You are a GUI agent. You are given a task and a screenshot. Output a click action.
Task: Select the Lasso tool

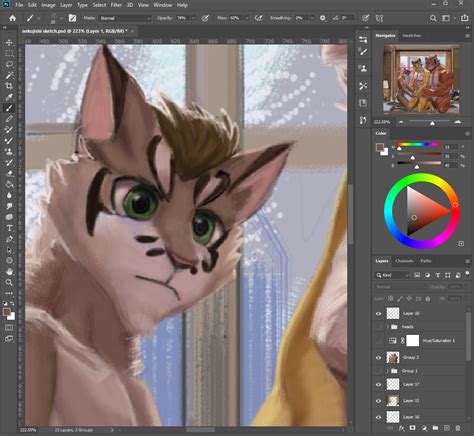click(9, 64)
